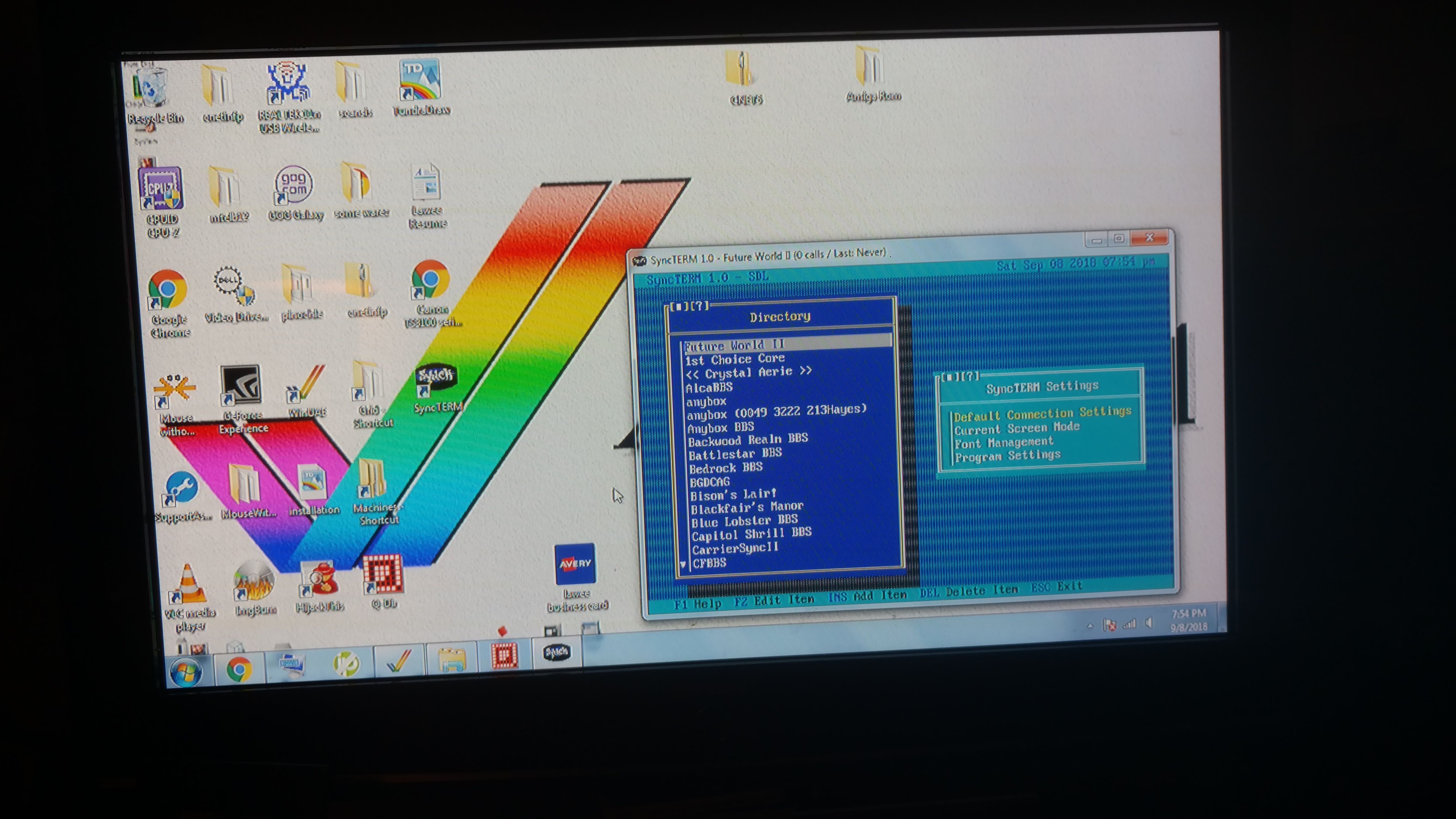The image size is (1456, 819).
Task: Open the network signal tray icon
Action: pos(1129,624)
